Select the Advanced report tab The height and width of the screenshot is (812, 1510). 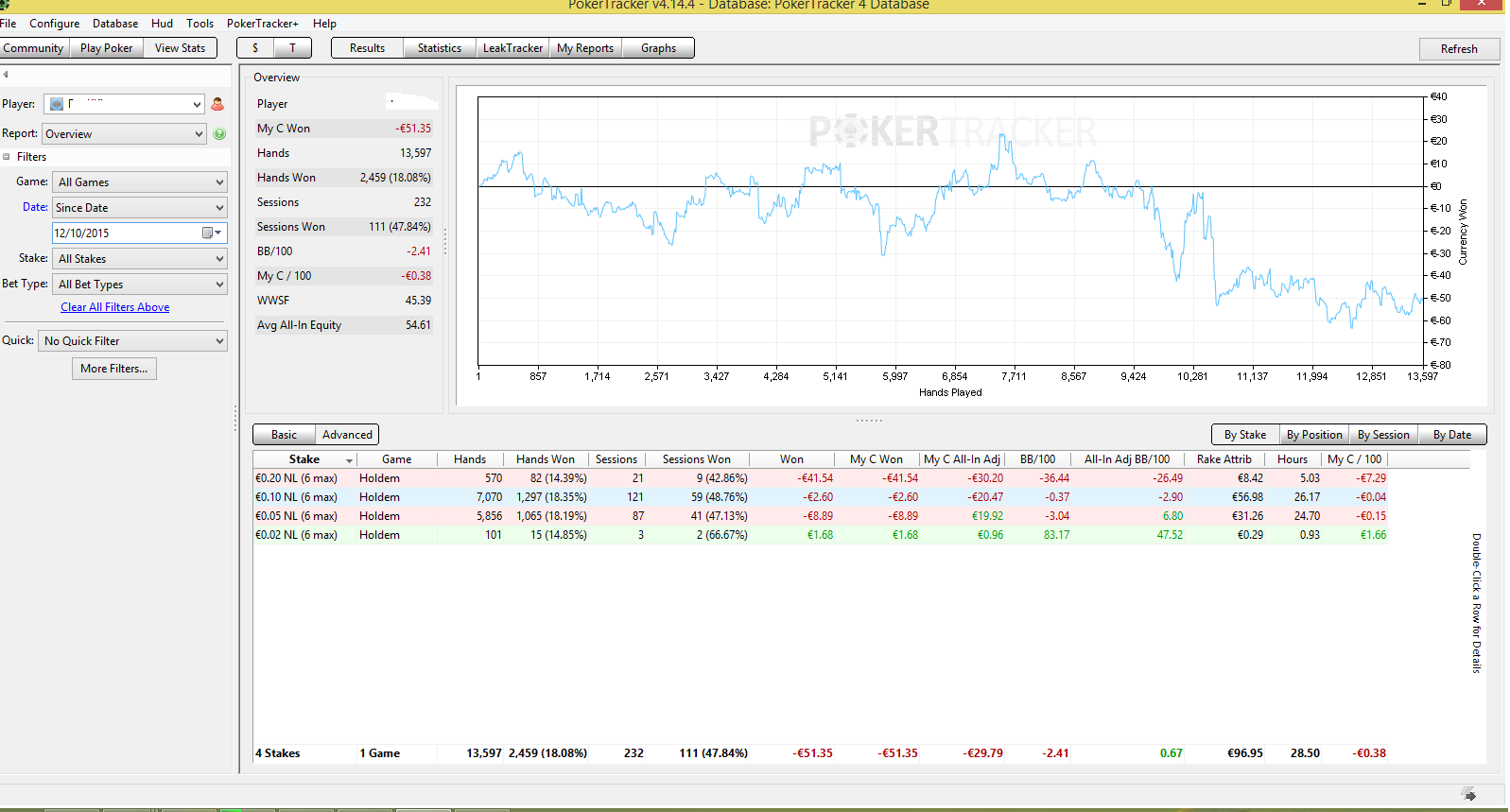(348, 435)
